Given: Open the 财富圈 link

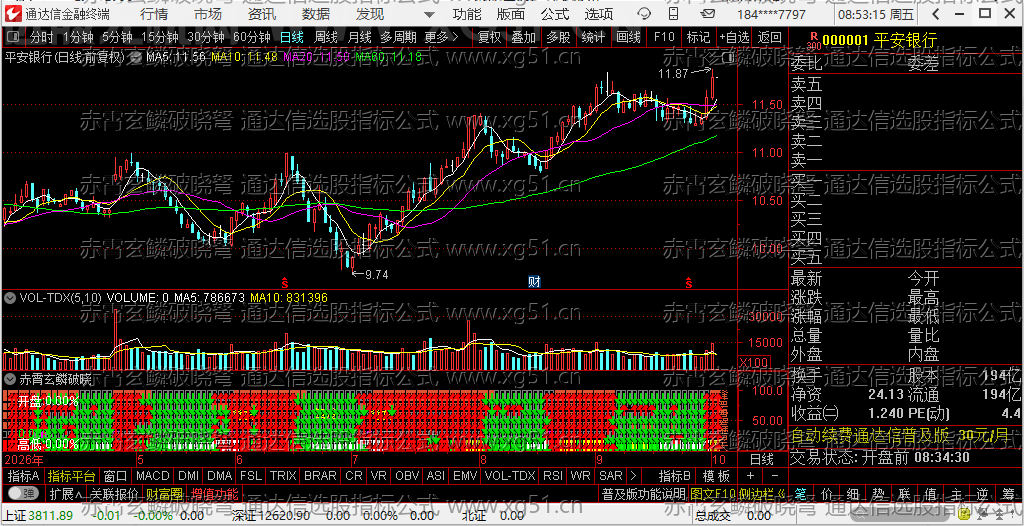Looking at the screenshot, I should 164,493.
